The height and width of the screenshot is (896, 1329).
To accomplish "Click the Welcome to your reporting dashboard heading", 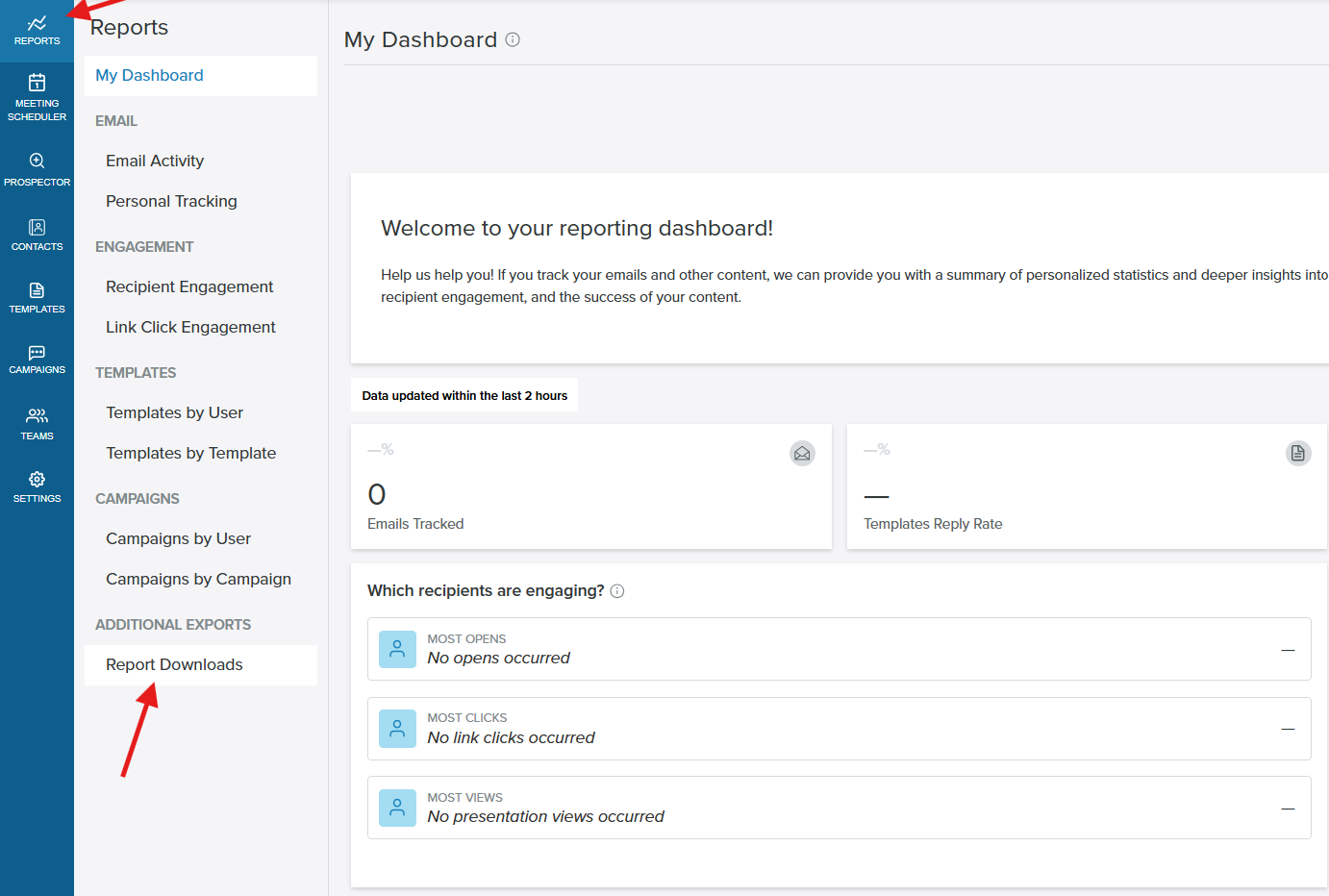I will coord(577,228).
